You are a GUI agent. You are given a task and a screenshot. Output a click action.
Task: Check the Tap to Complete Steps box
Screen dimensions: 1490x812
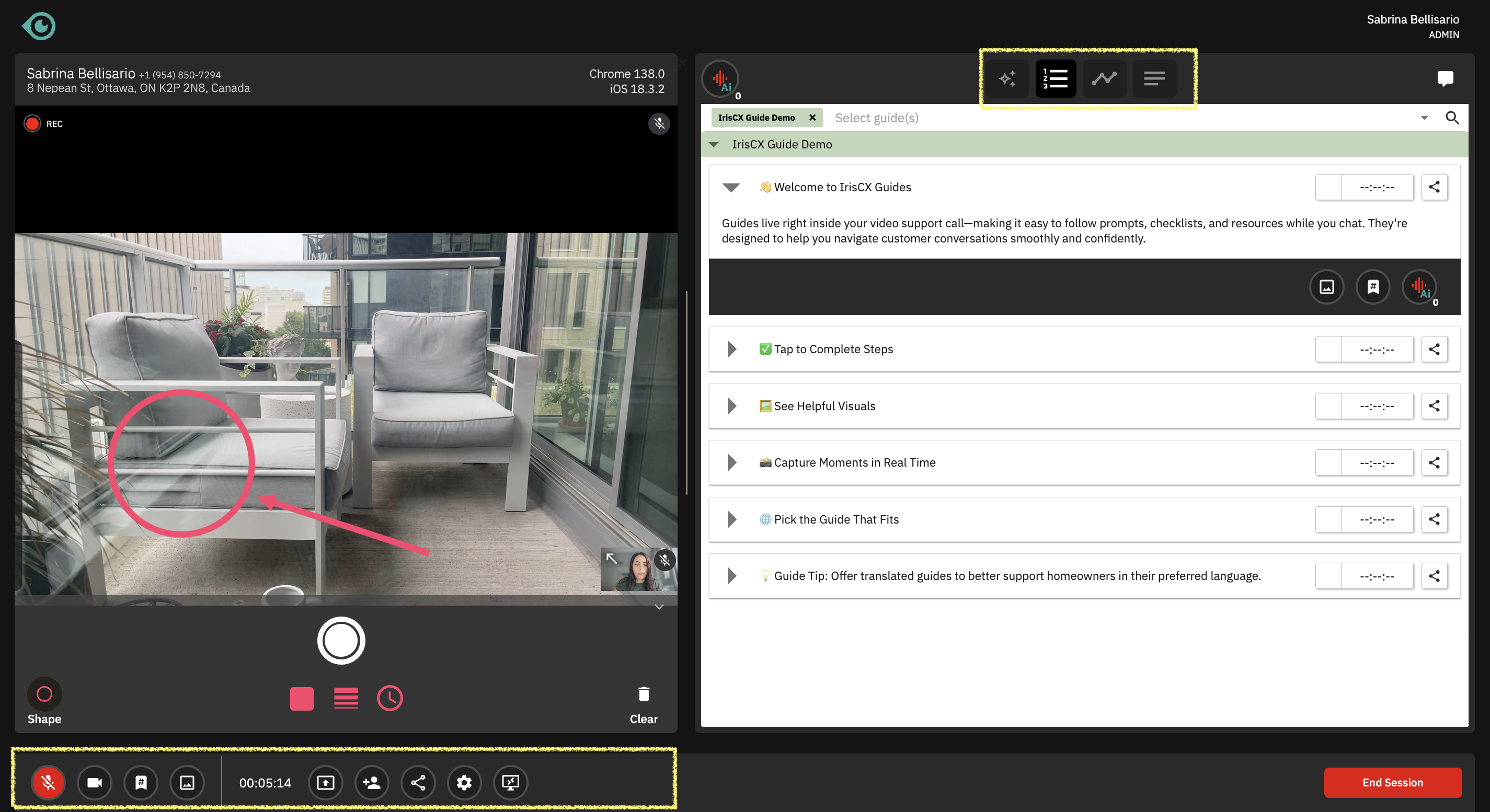click(1328, 349)
